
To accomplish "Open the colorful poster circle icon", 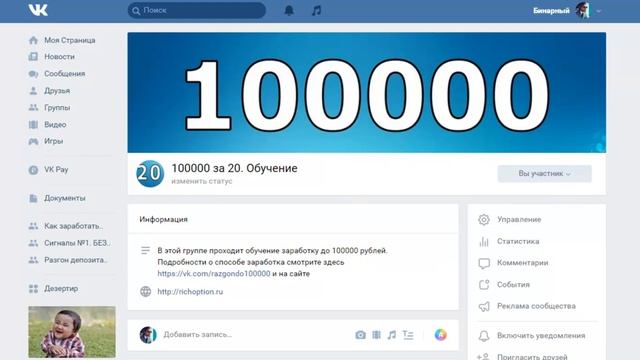I will click(440, 335).
